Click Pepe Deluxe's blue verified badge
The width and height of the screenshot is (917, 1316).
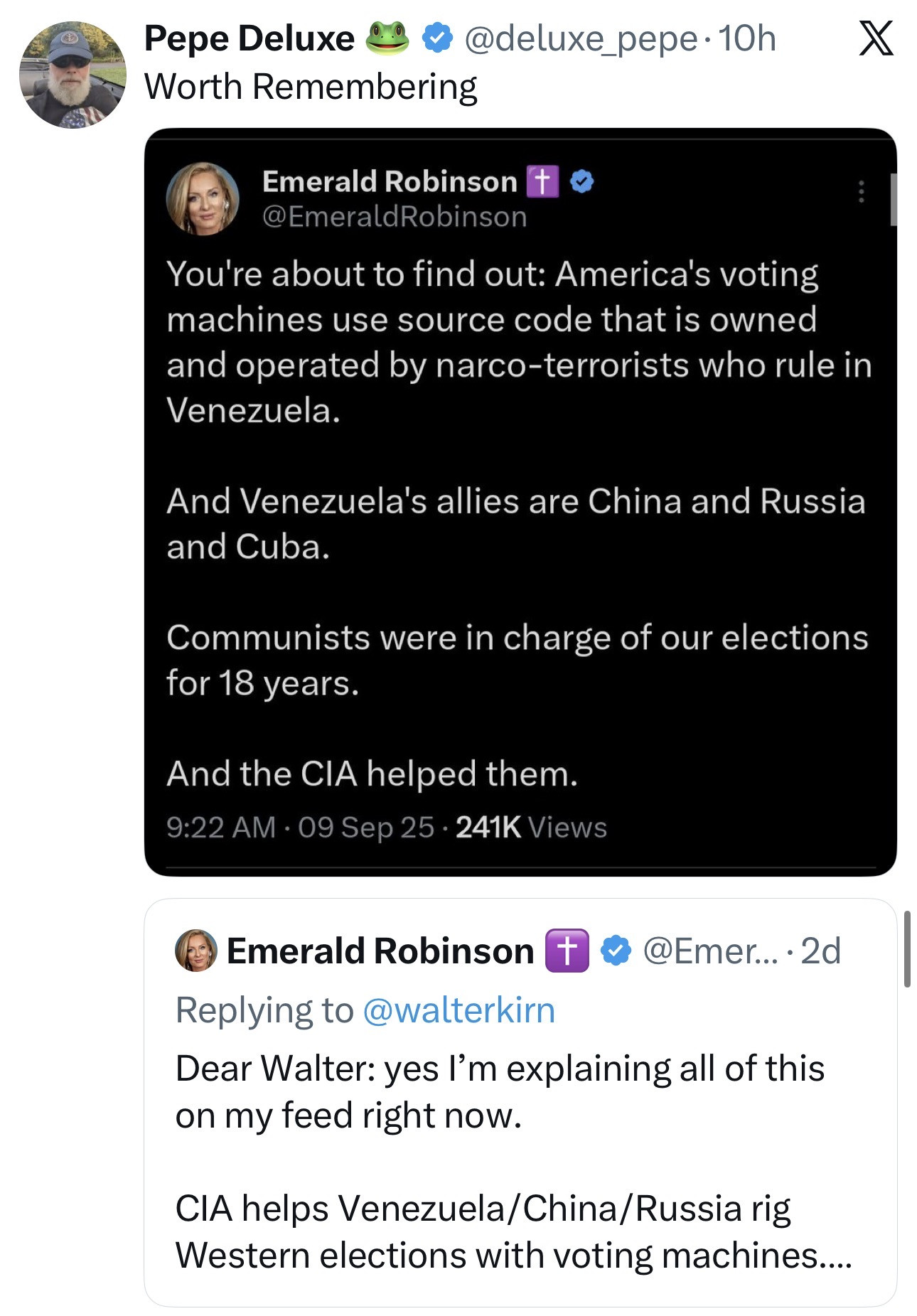438,38
